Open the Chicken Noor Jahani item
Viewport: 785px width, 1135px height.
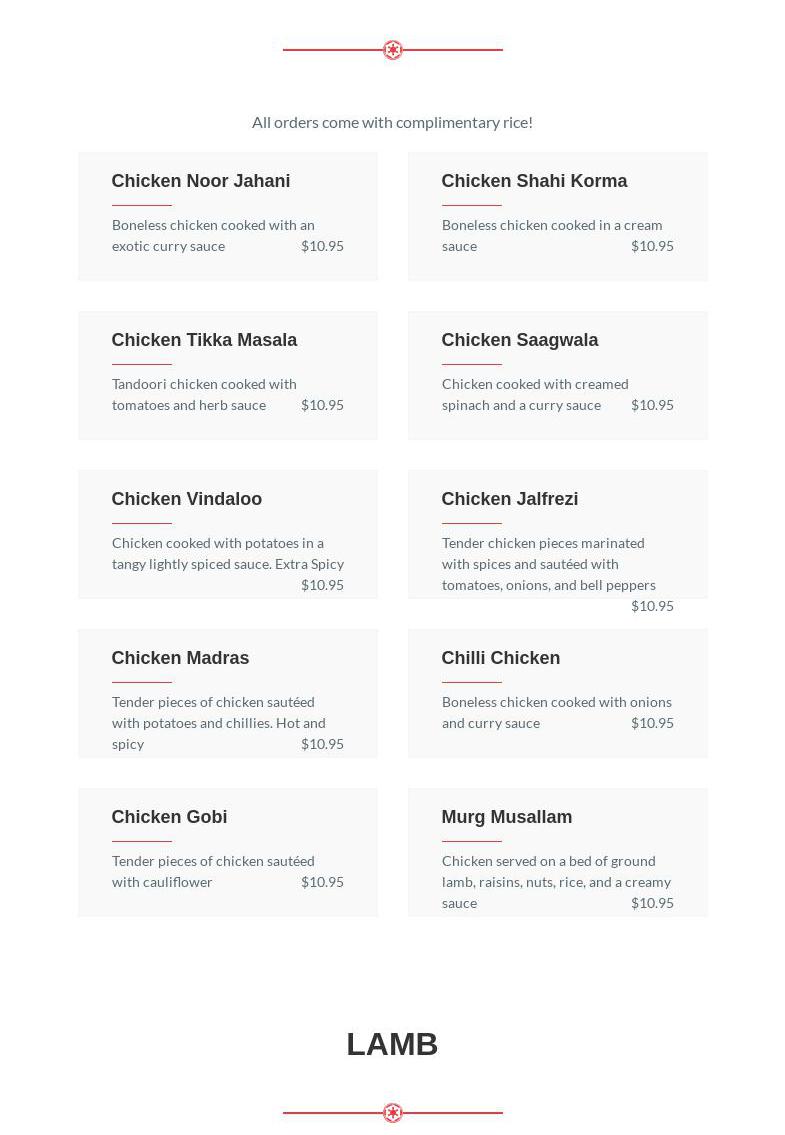click(201, 181)
